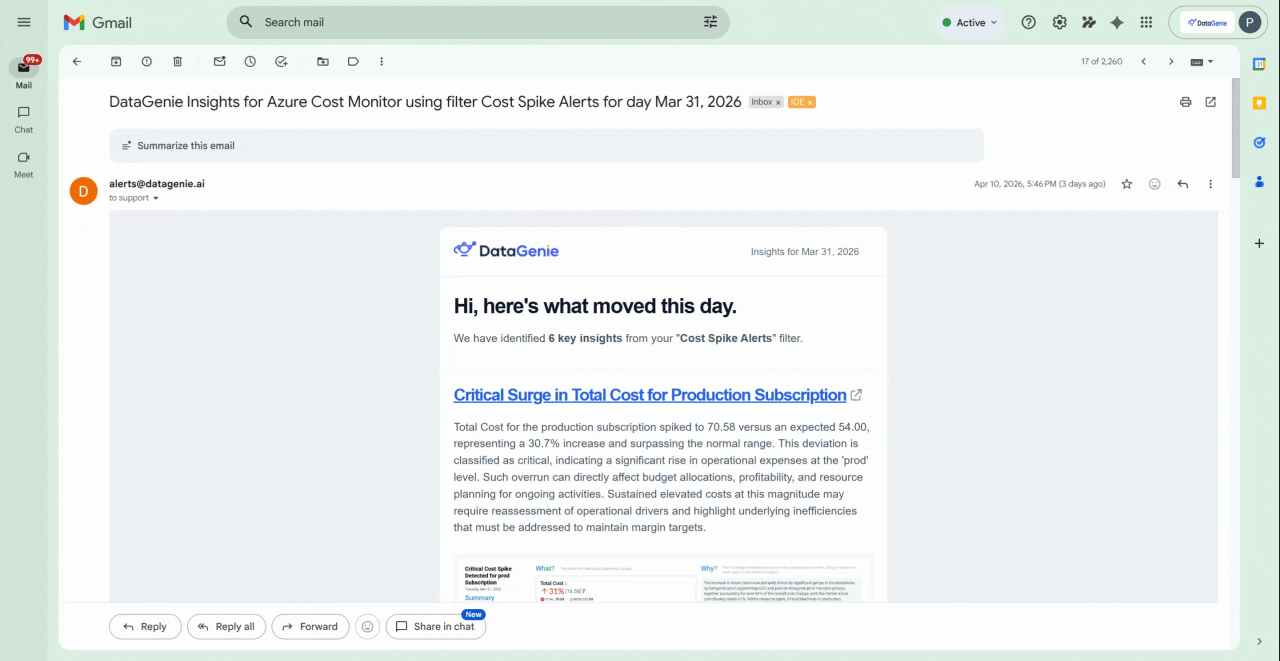1280x661 pixels.
Task: Report this email as spam
Action: (147, 61)
